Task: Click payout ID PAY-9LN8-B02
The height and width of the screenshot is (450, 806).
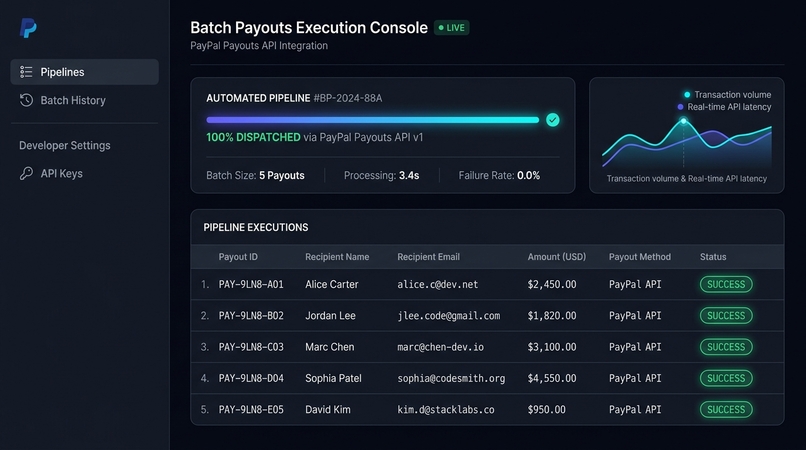Action: tap(251, 316)
